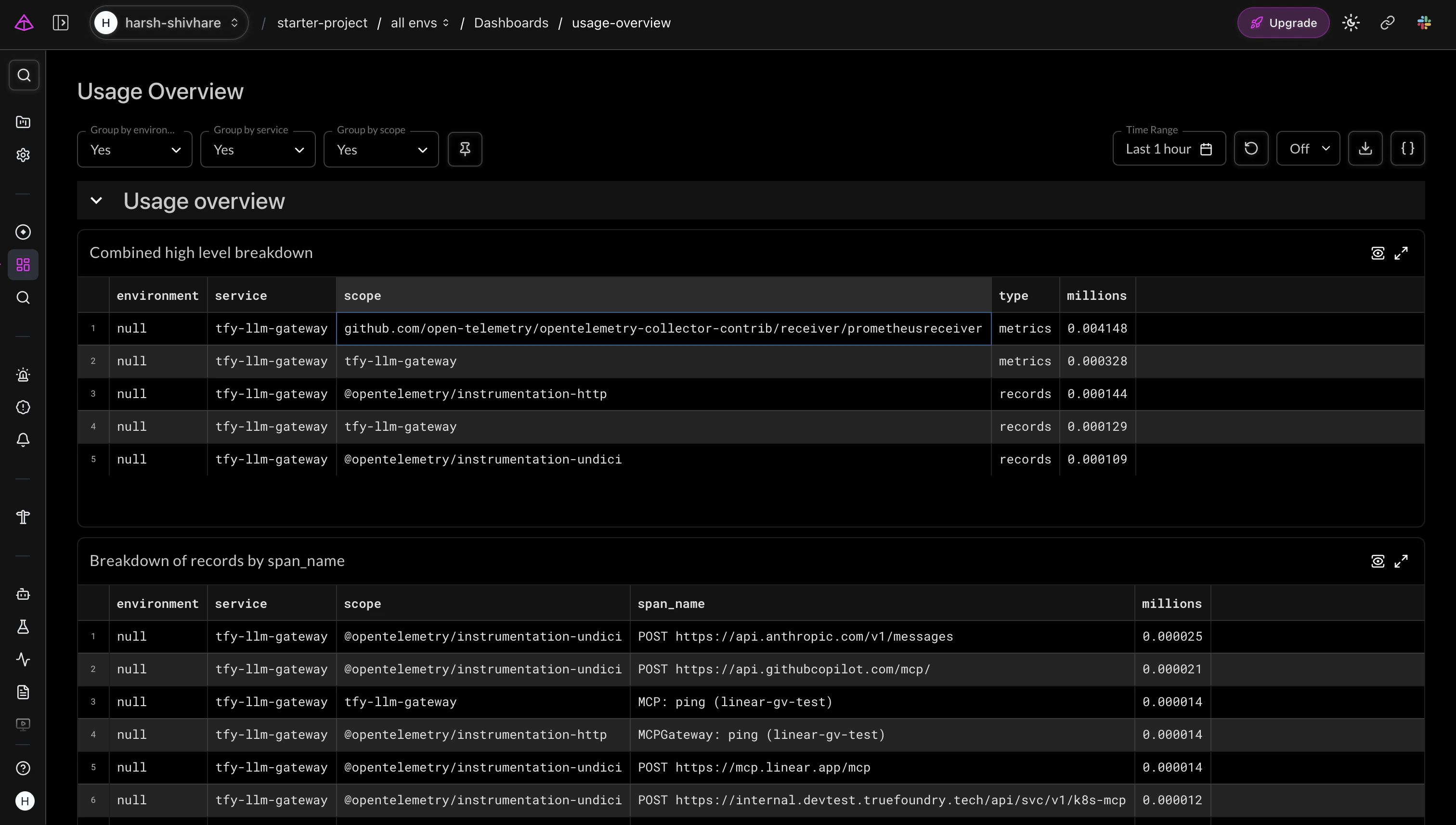
Task: Open the all envs environment selector
Action: coord(420,23)
